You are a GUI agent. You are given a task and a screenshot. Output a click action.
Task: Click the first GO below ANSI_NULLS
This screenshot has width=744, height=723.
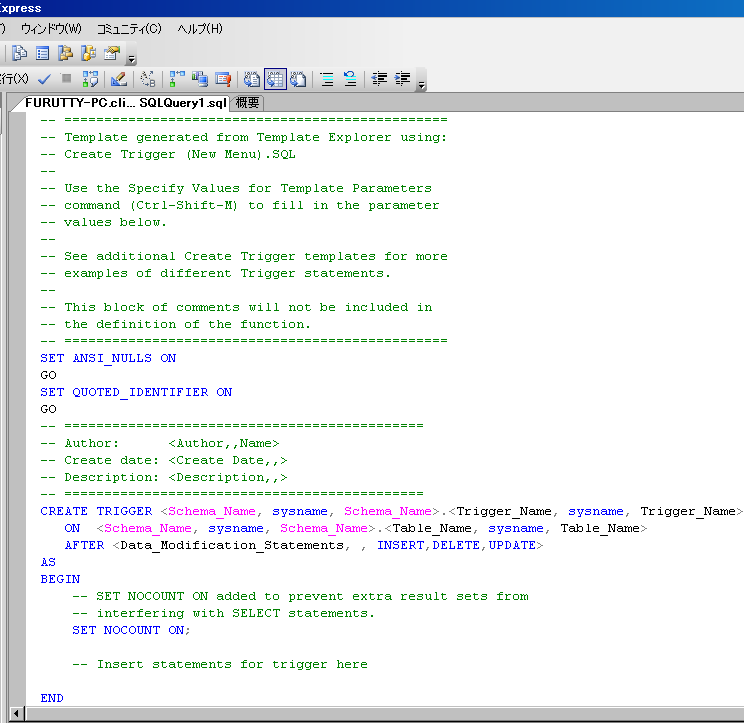[x=48, y=375]
